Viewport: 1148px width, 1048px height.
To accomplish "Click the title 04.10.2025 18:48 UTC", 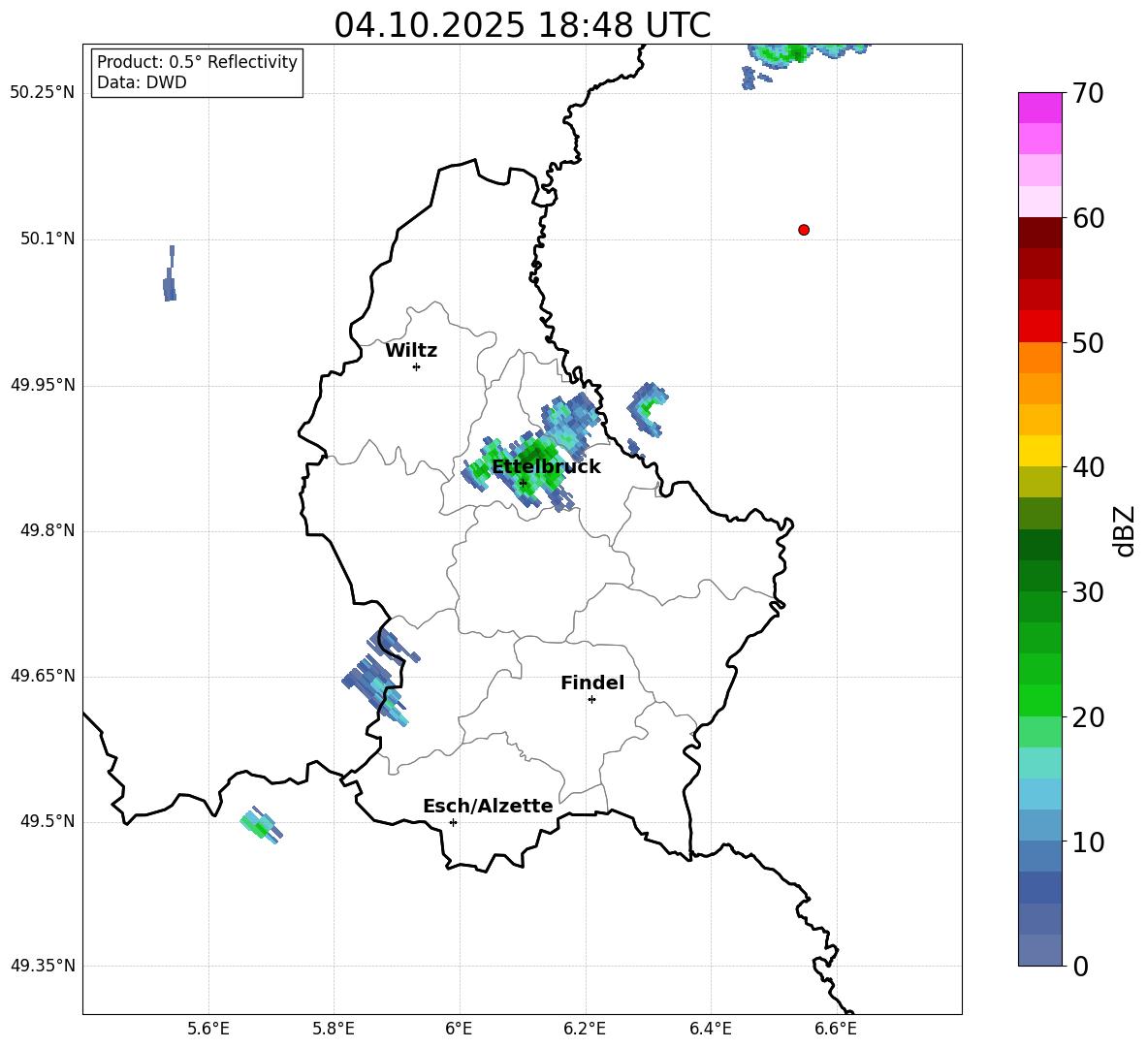I will pos(522,25).
